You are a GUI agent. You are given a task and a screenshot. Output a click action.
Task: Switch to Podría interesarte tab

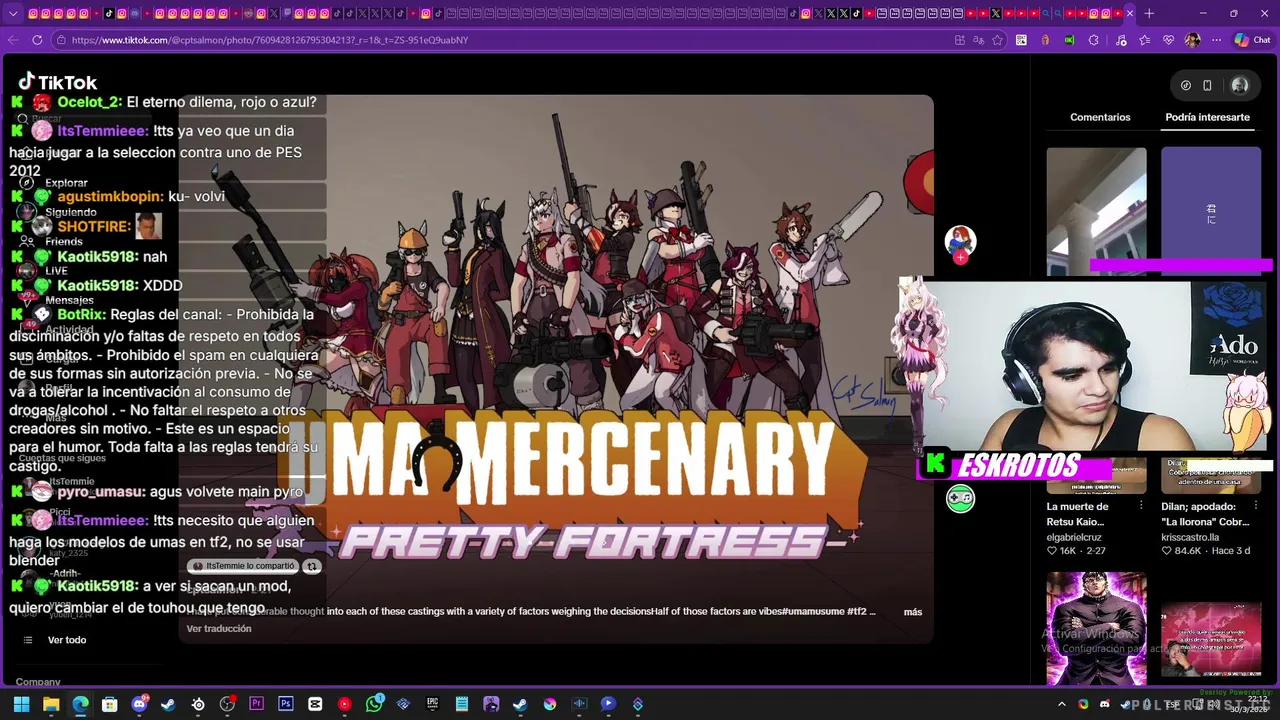[1207, 117]
